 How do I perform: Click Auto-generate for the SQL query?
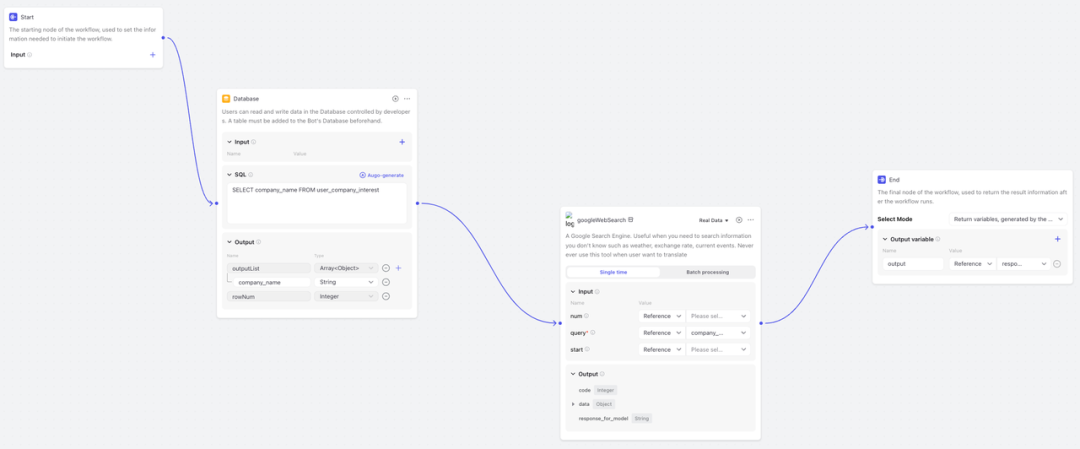click(x=382, y=175)
